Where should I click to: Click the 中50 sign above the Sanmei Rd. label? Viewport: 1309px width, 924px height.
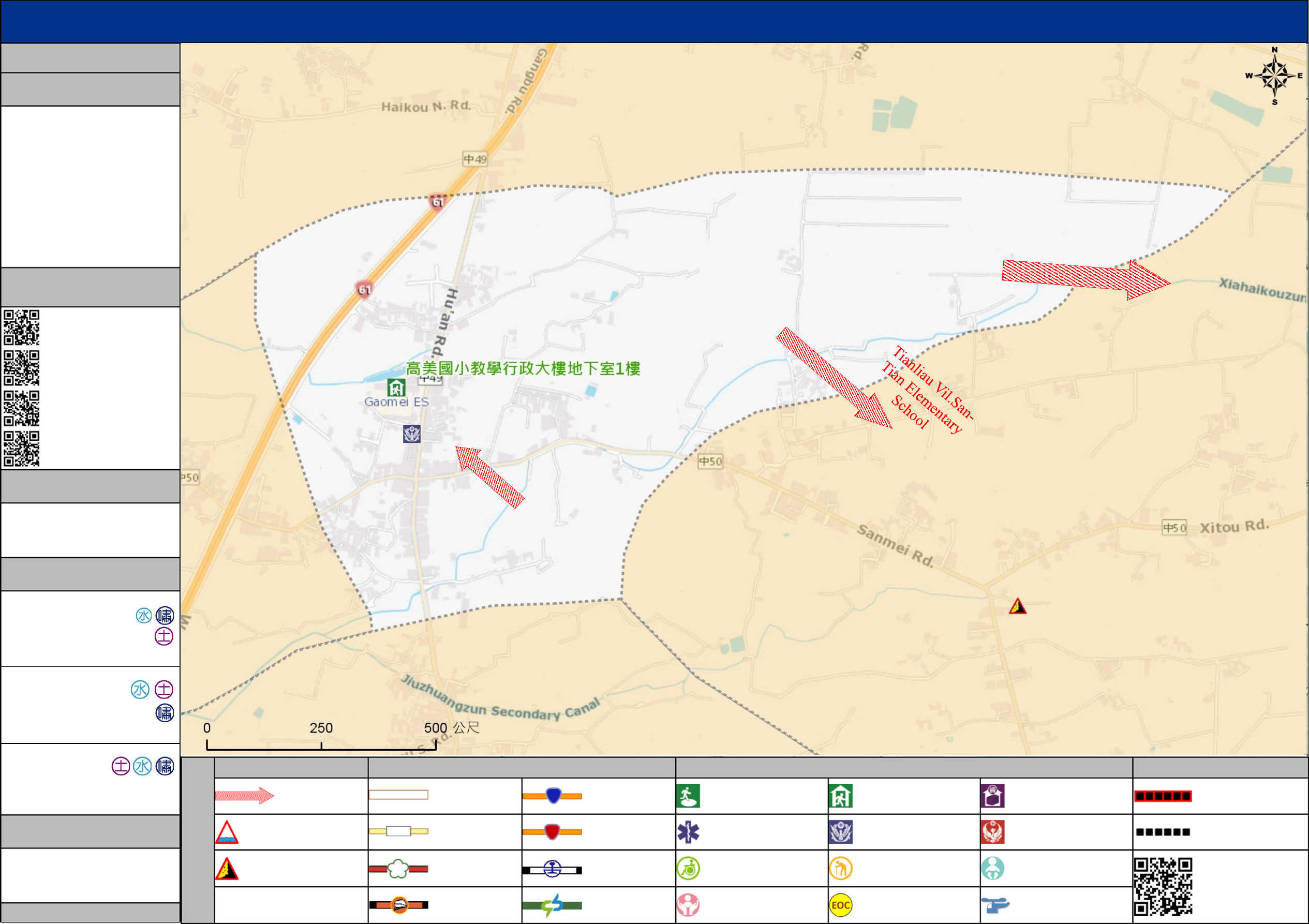point(710,461)
